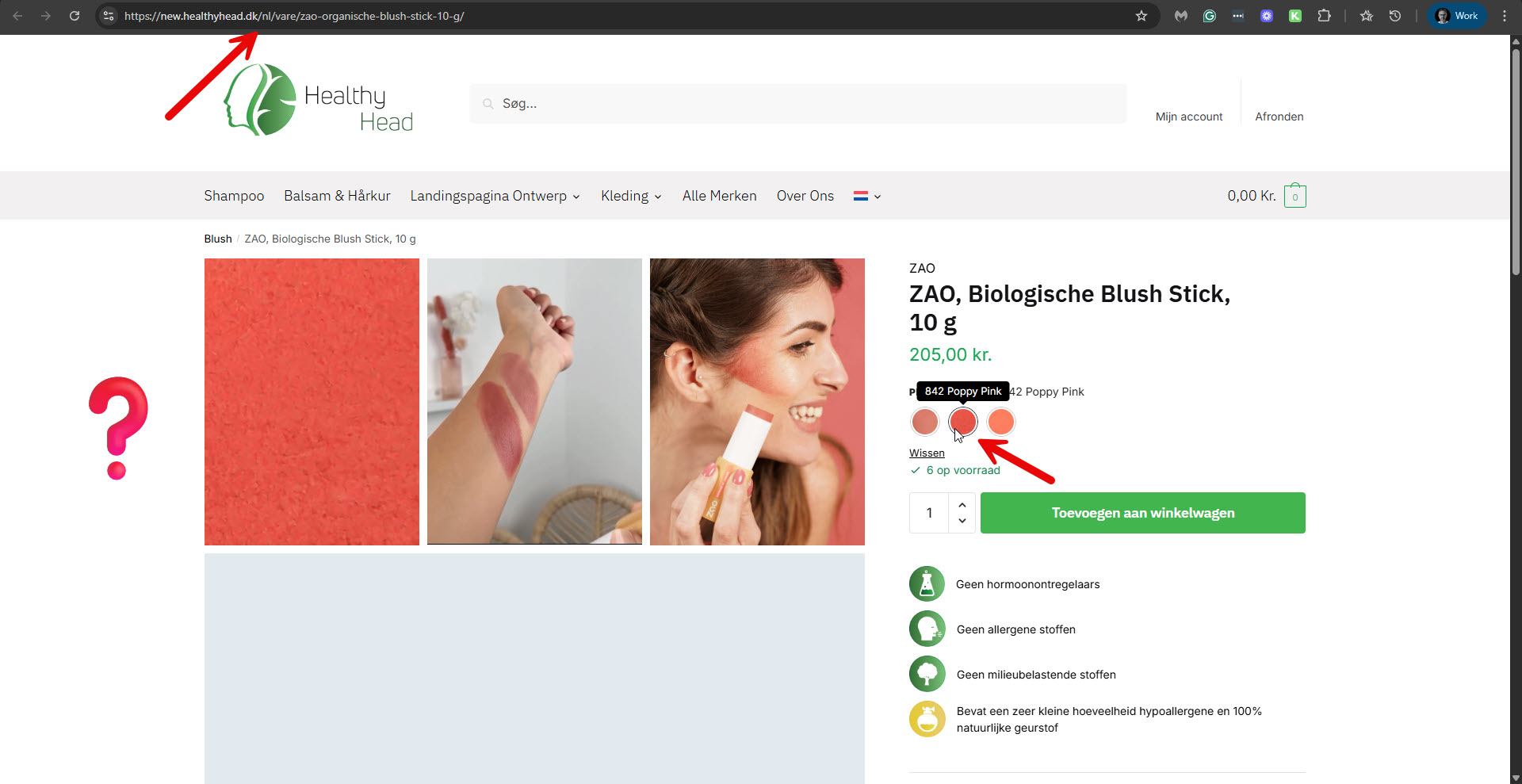The height and width of the screenshot is (784, 1522).
Task: Click the 'Geen allergene stoffen' head icon
Action: pos(927,629)
